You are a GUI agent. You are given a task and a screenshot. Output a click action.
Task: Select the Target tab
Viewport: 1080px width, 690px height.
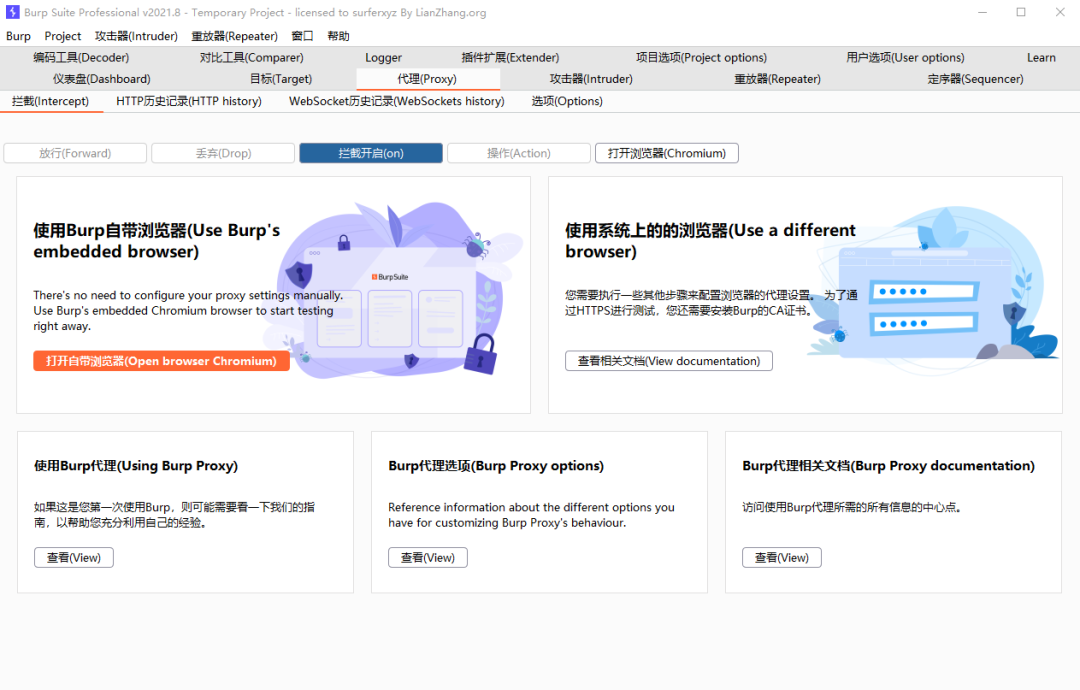(x=281, y=79)
